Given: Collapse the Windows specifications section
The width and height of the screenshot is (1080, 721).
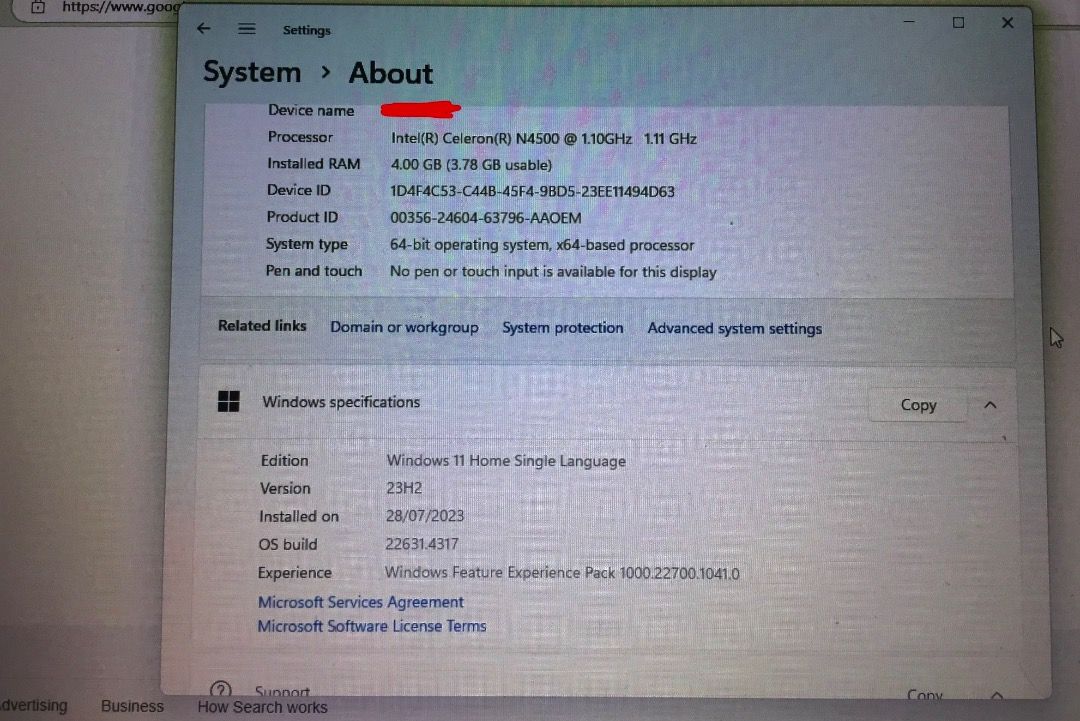Looking at the screenshot, I should (x=990, y=405).
